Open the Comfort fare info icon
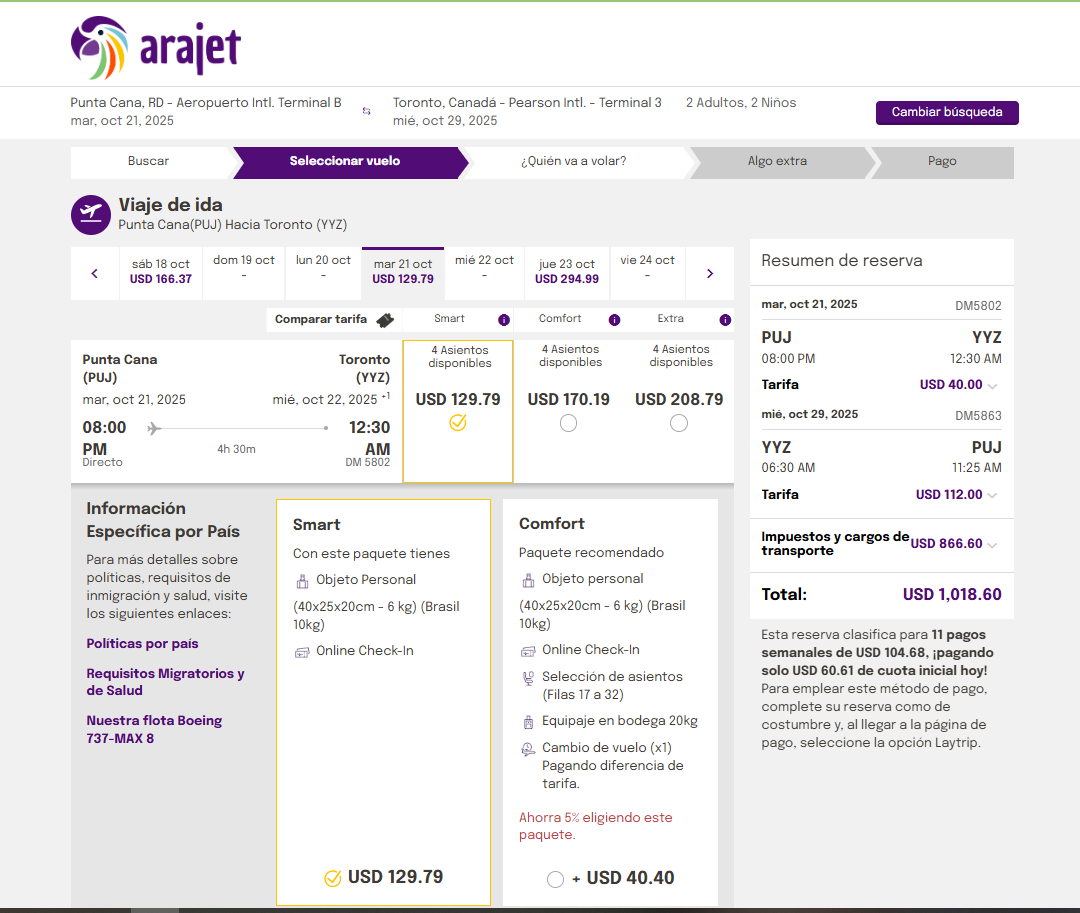1080x913 pixels. click(x=614, y=318)
